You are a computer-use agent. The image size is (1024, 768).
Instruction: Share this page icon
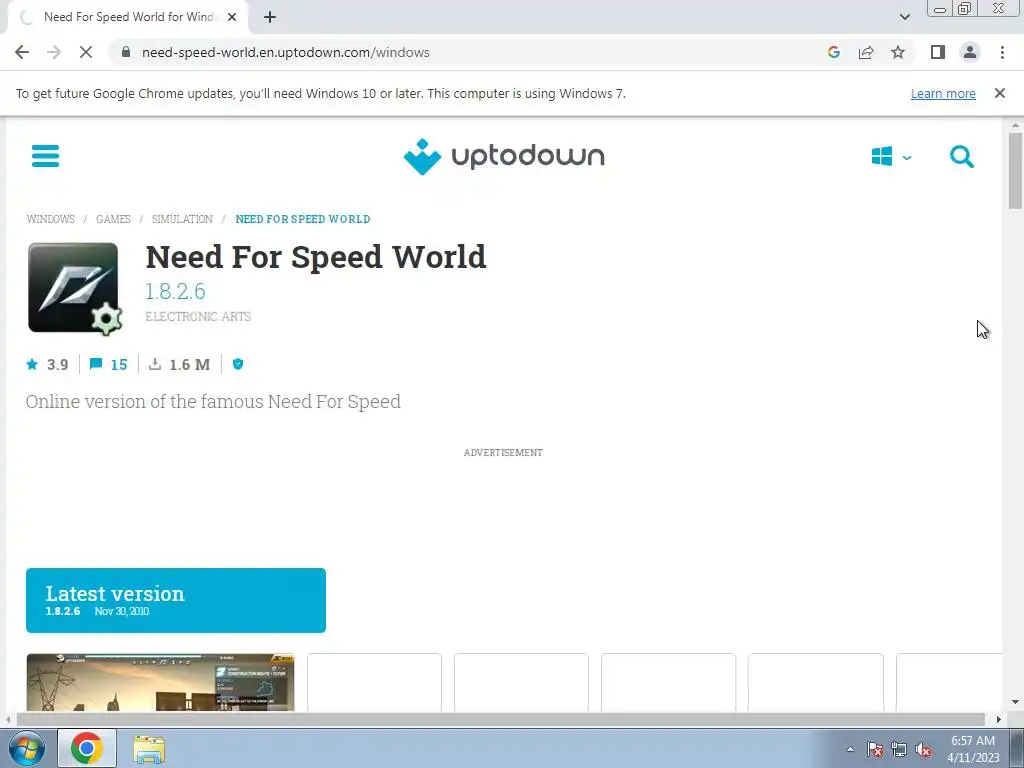[866, 52]
